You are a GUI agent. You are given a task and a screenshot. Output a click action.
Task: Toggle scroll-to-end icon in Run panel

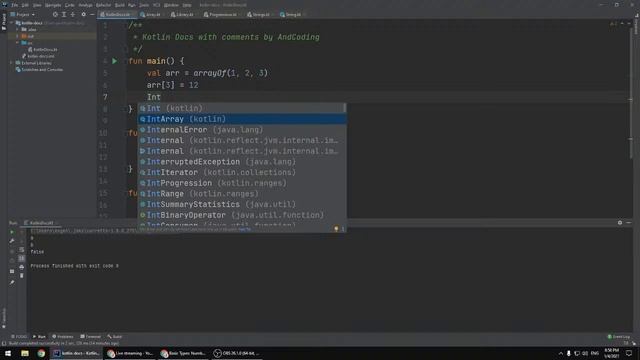[22, 258]
